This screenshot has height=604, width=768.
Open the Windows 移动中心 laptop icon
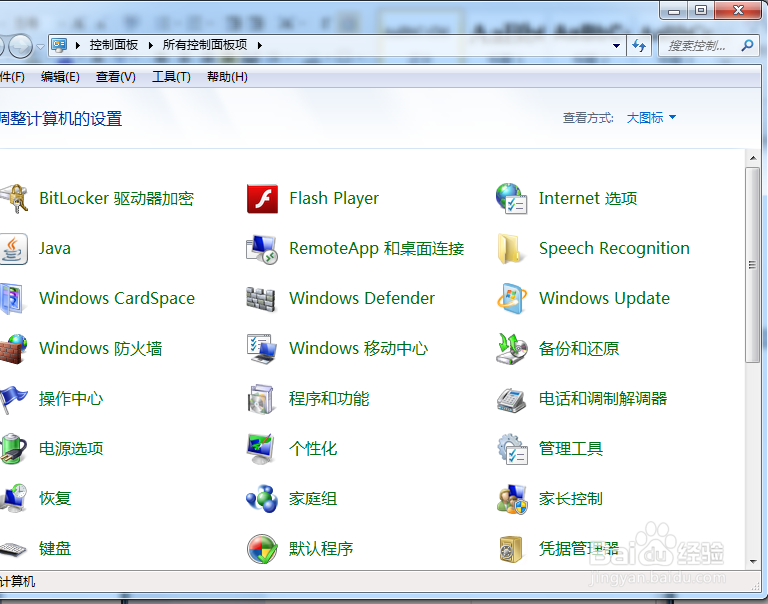tap(262, 349)
